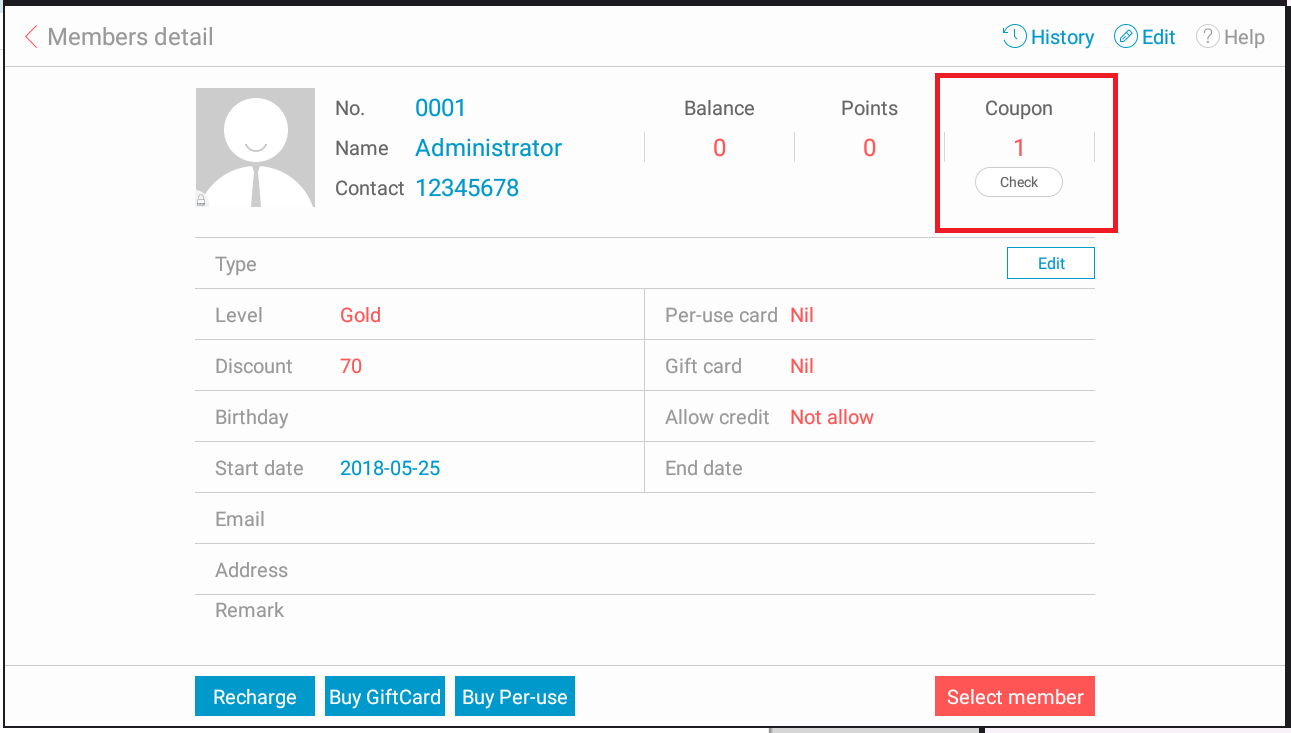This screenshot has height=733, width=1291.
Task: Click the back arrow beside Members detail
Action: tap(31, 37)
